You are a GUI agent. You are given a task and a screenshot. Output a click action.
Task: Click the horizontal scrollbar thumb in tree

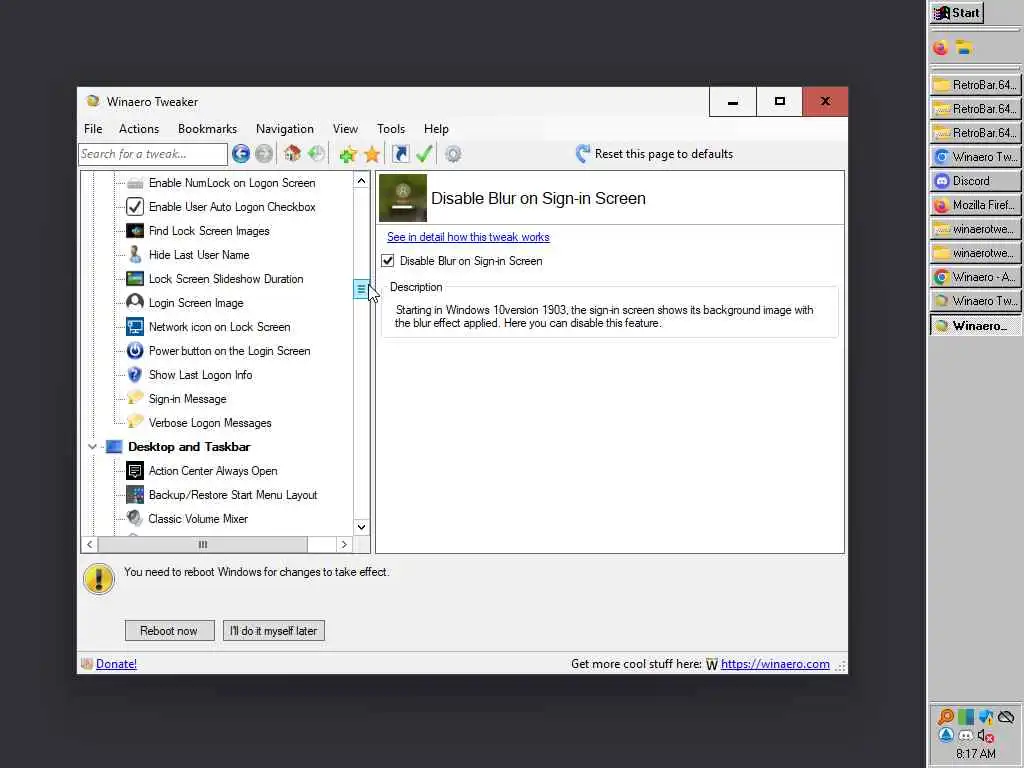pos(202,544)
